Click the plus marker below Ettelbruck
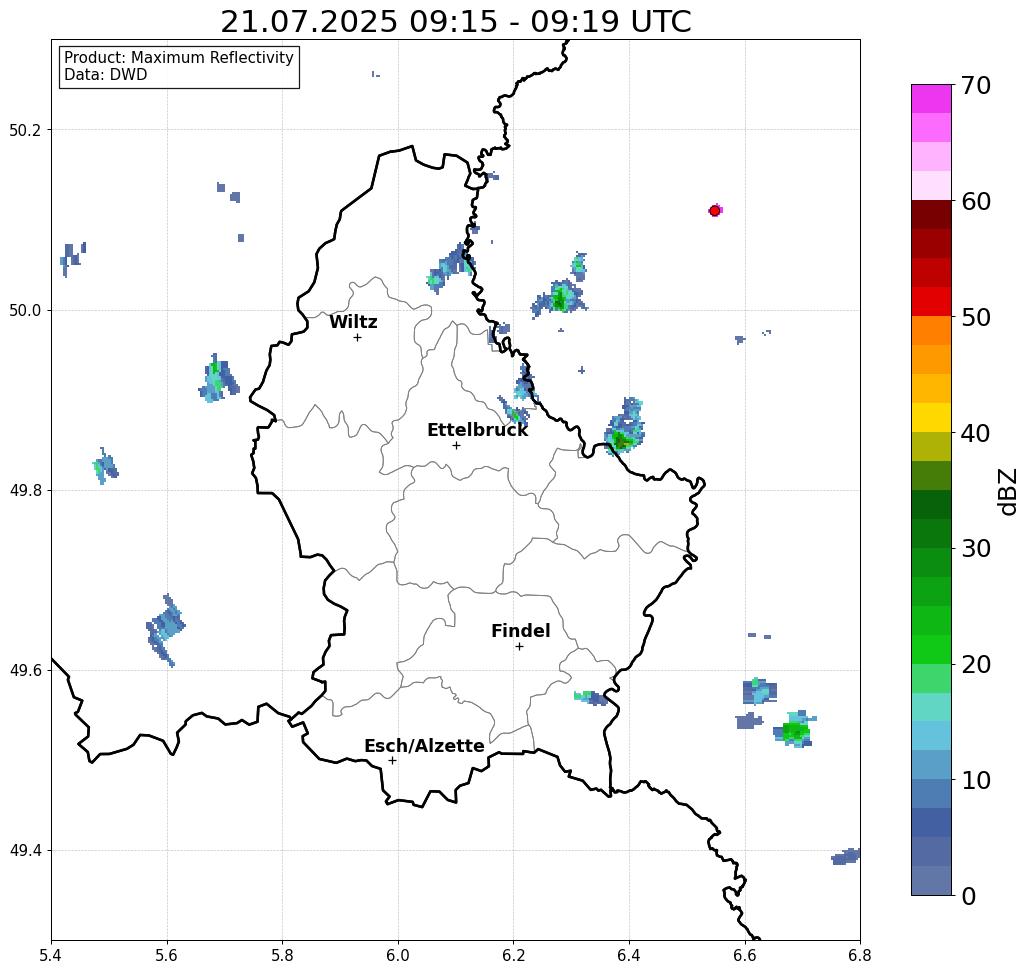 pos(457,445)
